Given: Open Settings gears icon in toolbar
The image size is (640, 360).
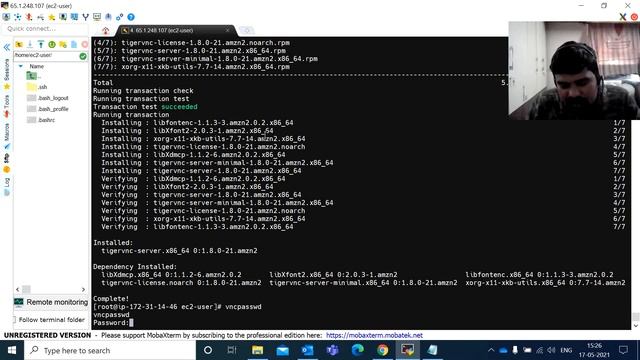Looking at the screenshot, I should click(120, 17).
